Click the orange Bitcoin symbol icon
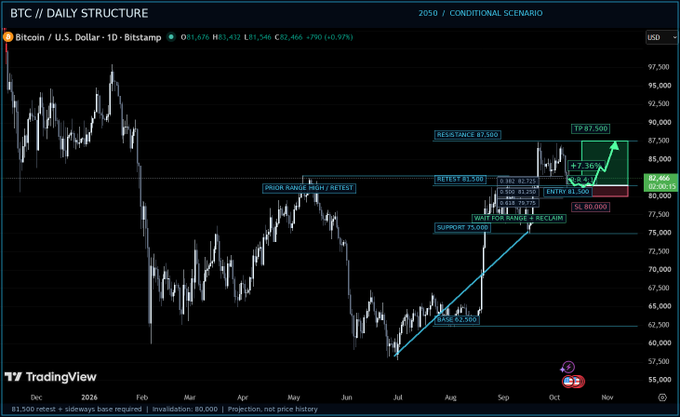Image resolution: width=680 pixels, height=417 pixels. tap(8, 37)
